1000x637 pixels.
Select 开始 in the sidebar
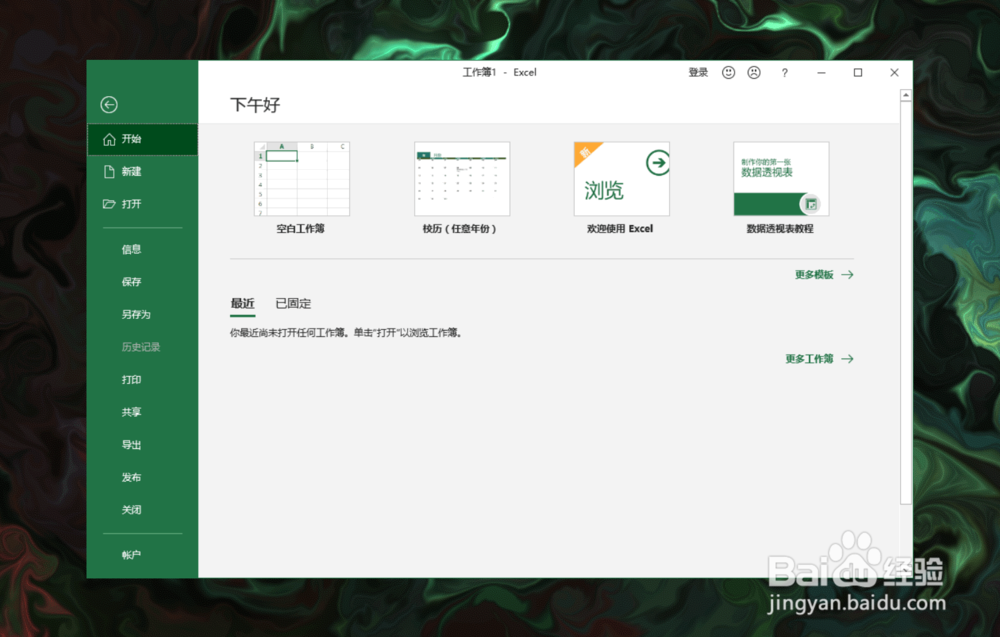tap(142, 139)
